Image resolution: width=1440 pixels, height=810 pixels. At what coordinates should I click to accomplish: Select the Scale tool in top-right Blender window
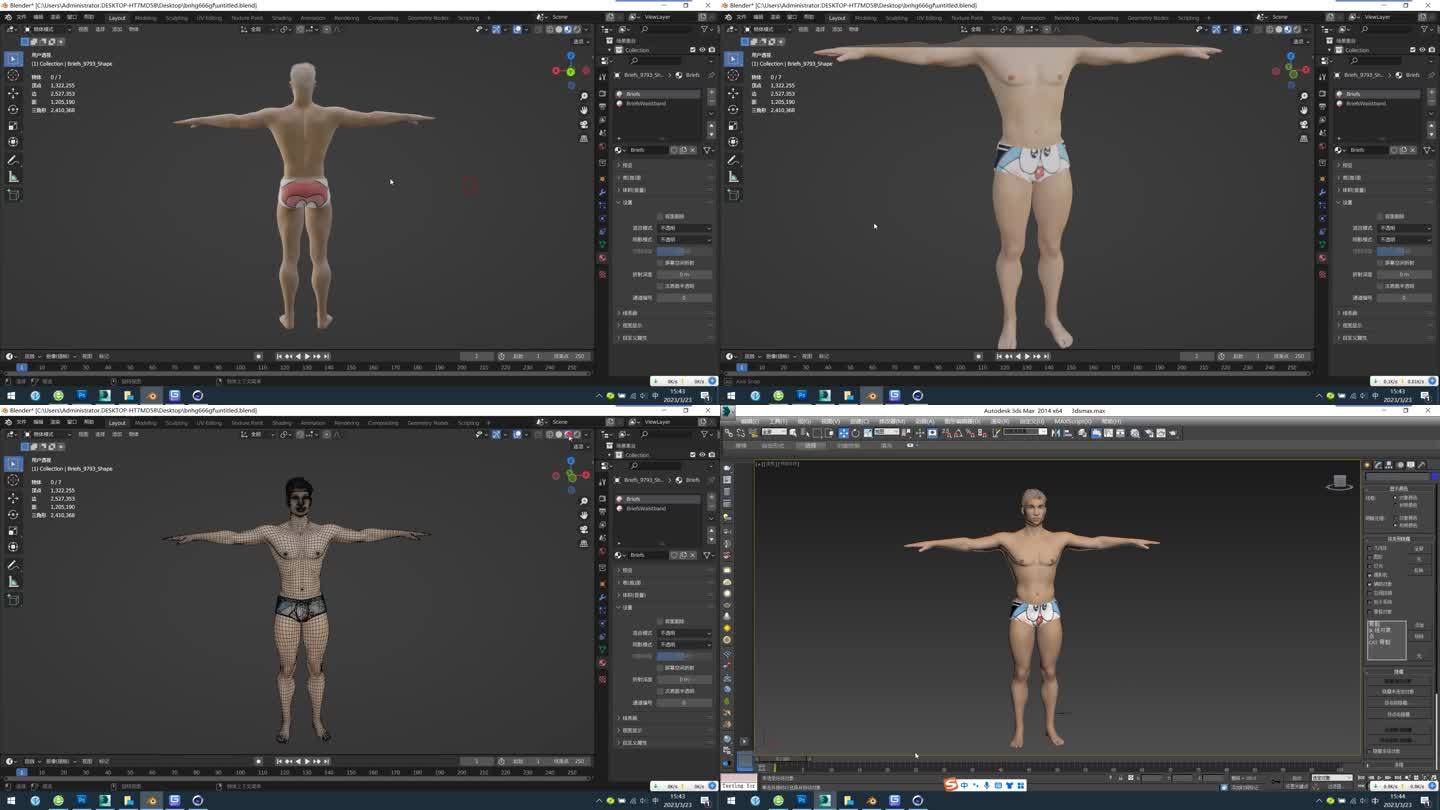point(733,125)
